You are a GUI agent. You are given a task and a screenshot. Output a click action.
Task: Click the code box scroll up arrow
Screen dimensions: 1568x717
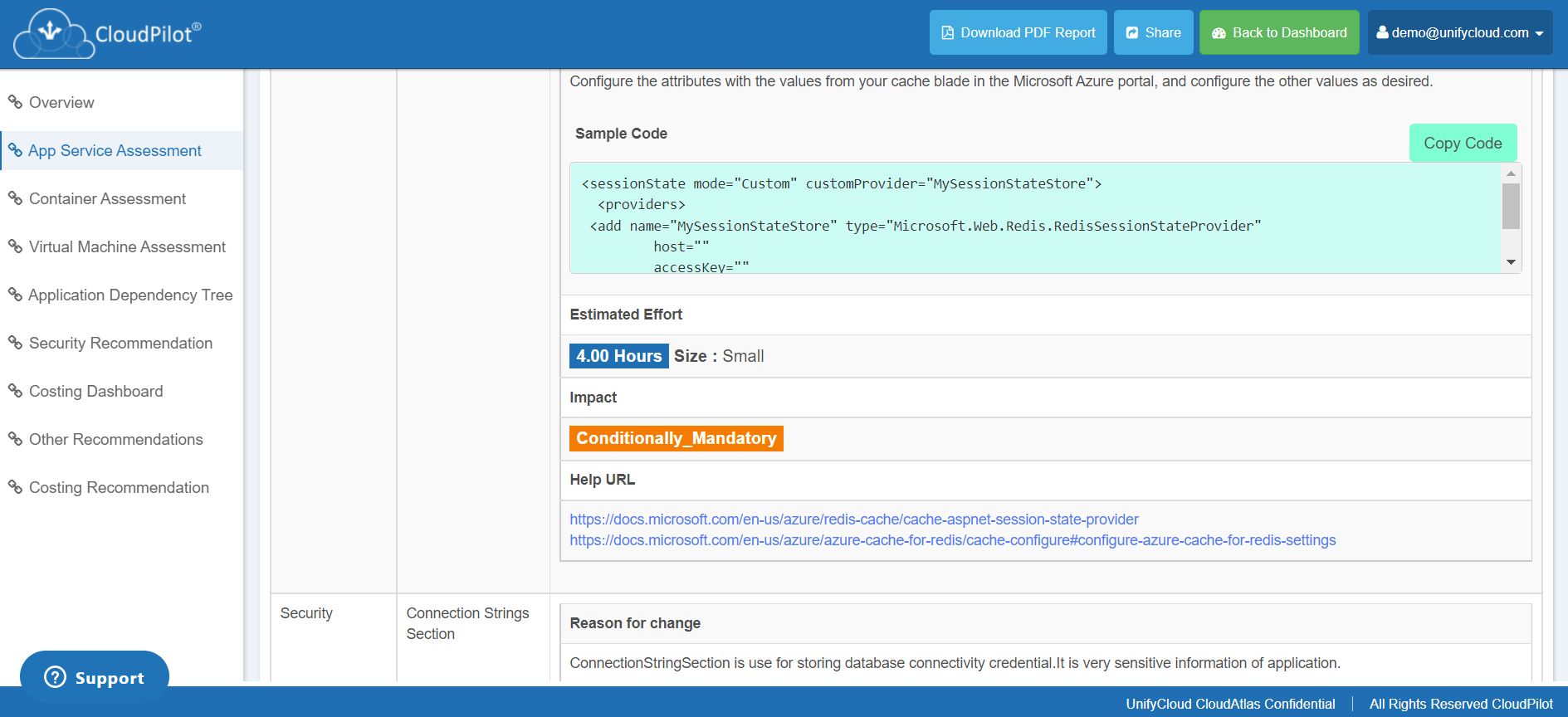[1511, 173]
